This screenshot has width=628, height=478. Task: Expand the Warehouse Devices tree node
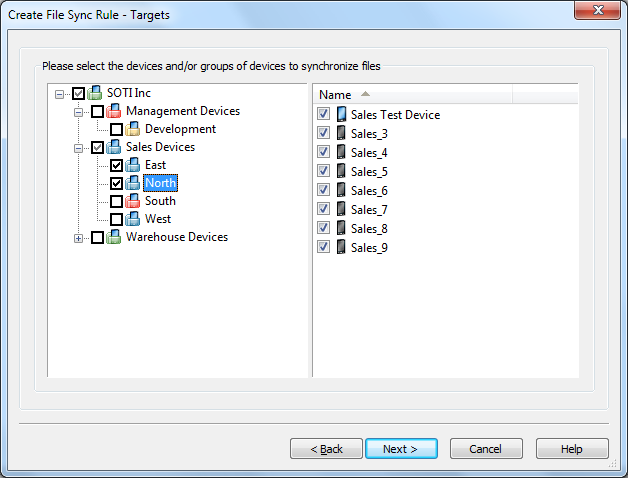[78, 238]
